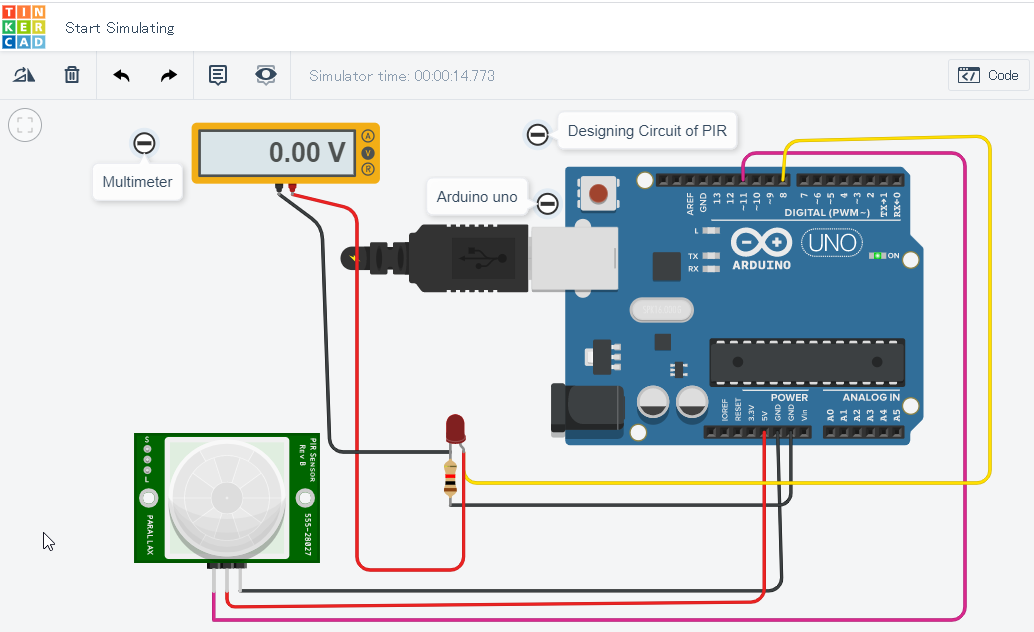The width and height of the screenshot is (1034, 632).
Task: Undo the last action
Action: pyautogui.click(x=121, y=75)
